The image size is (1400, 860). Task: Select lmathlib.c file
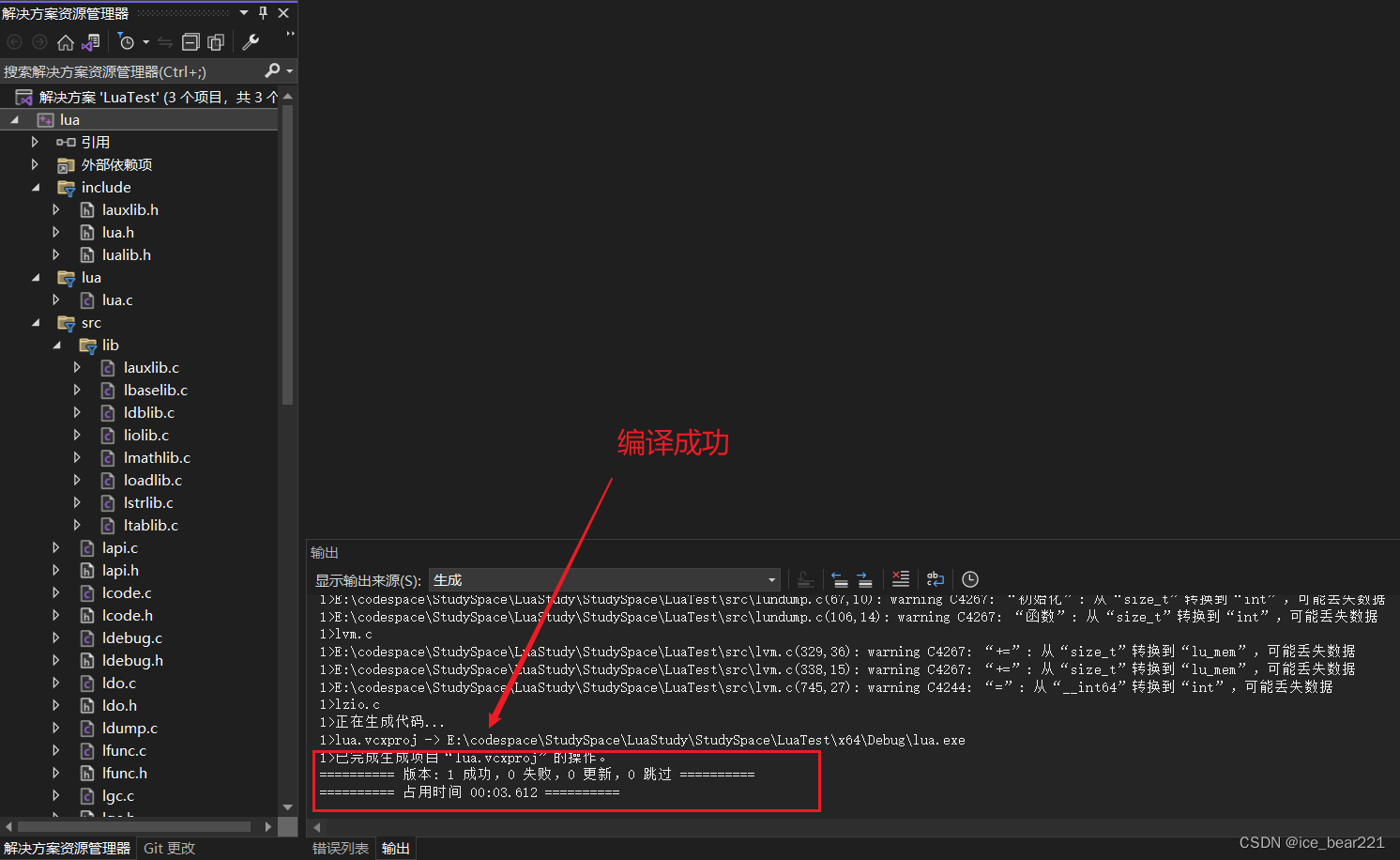(x=157, y=458)
